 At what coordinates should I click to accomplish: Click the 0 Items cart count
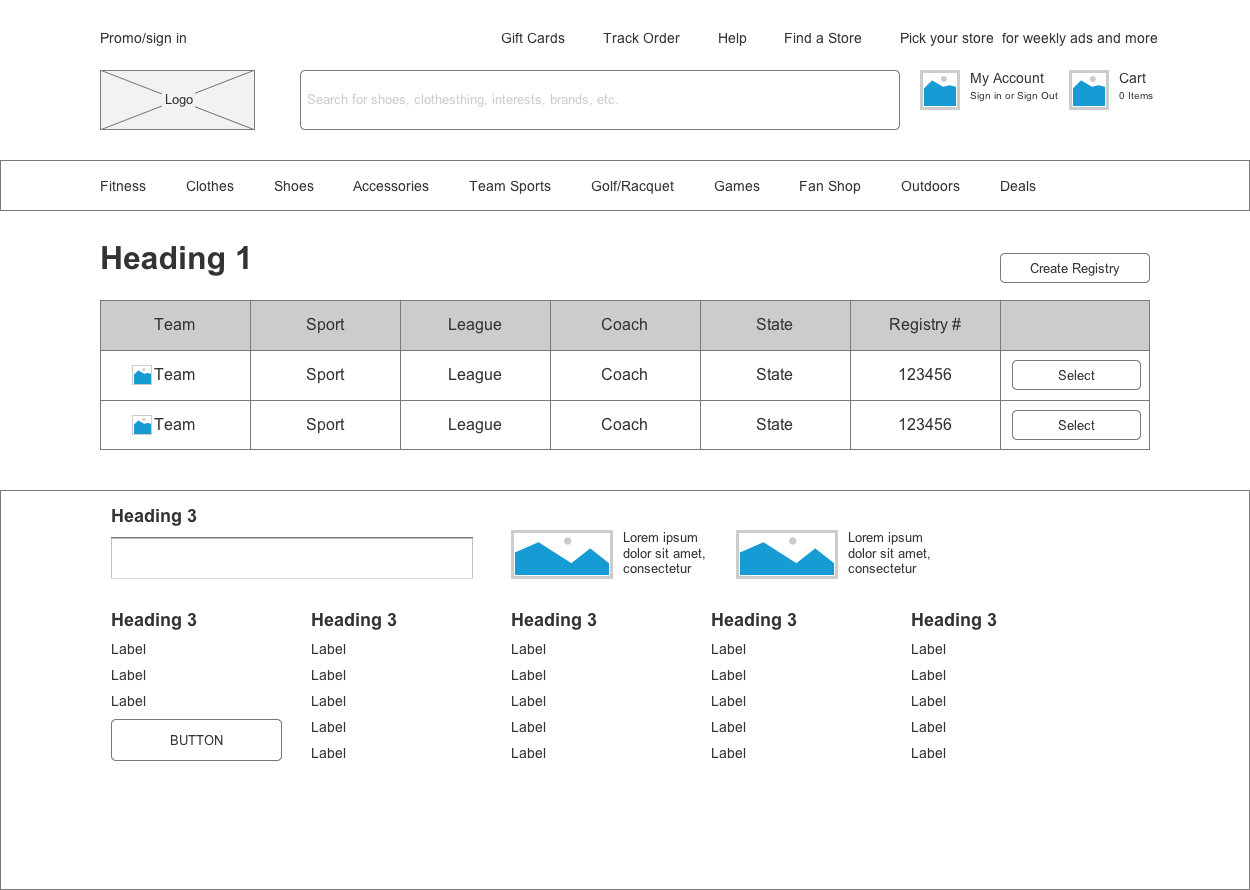[1136, 96]
